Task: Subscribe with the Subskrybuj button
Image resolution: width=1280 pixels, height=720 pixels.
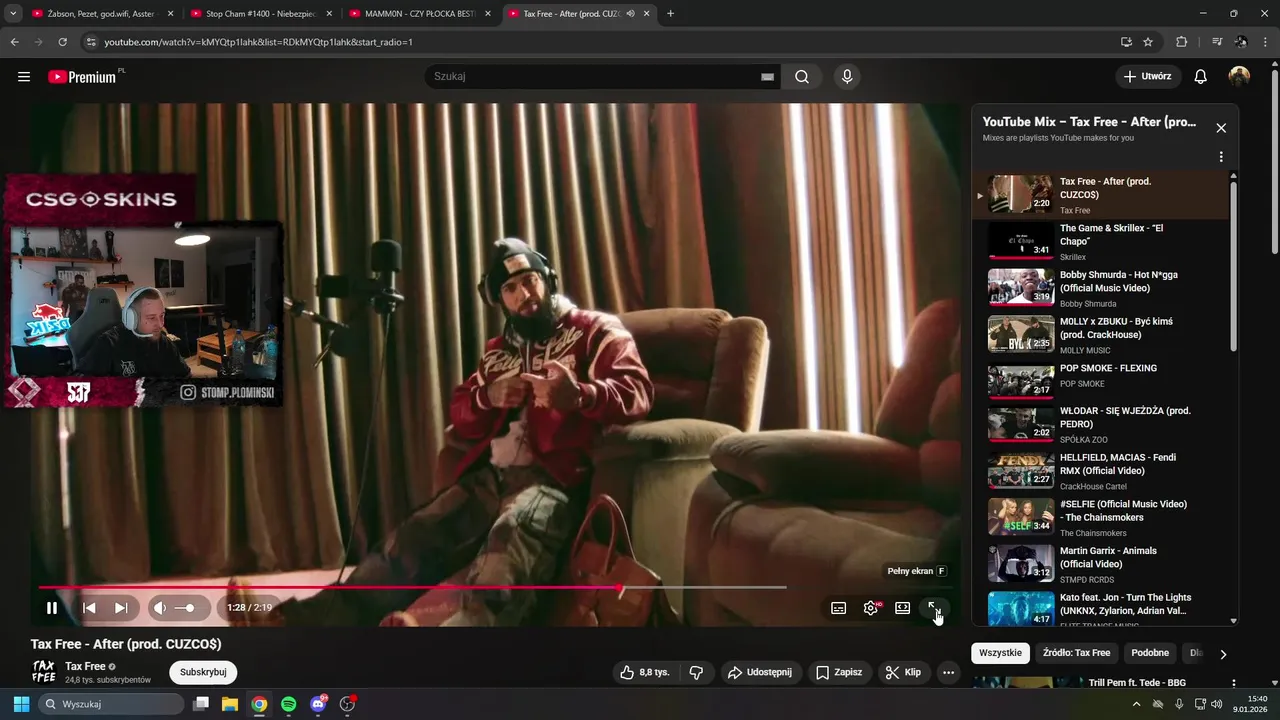Action: tap(203, 672)
